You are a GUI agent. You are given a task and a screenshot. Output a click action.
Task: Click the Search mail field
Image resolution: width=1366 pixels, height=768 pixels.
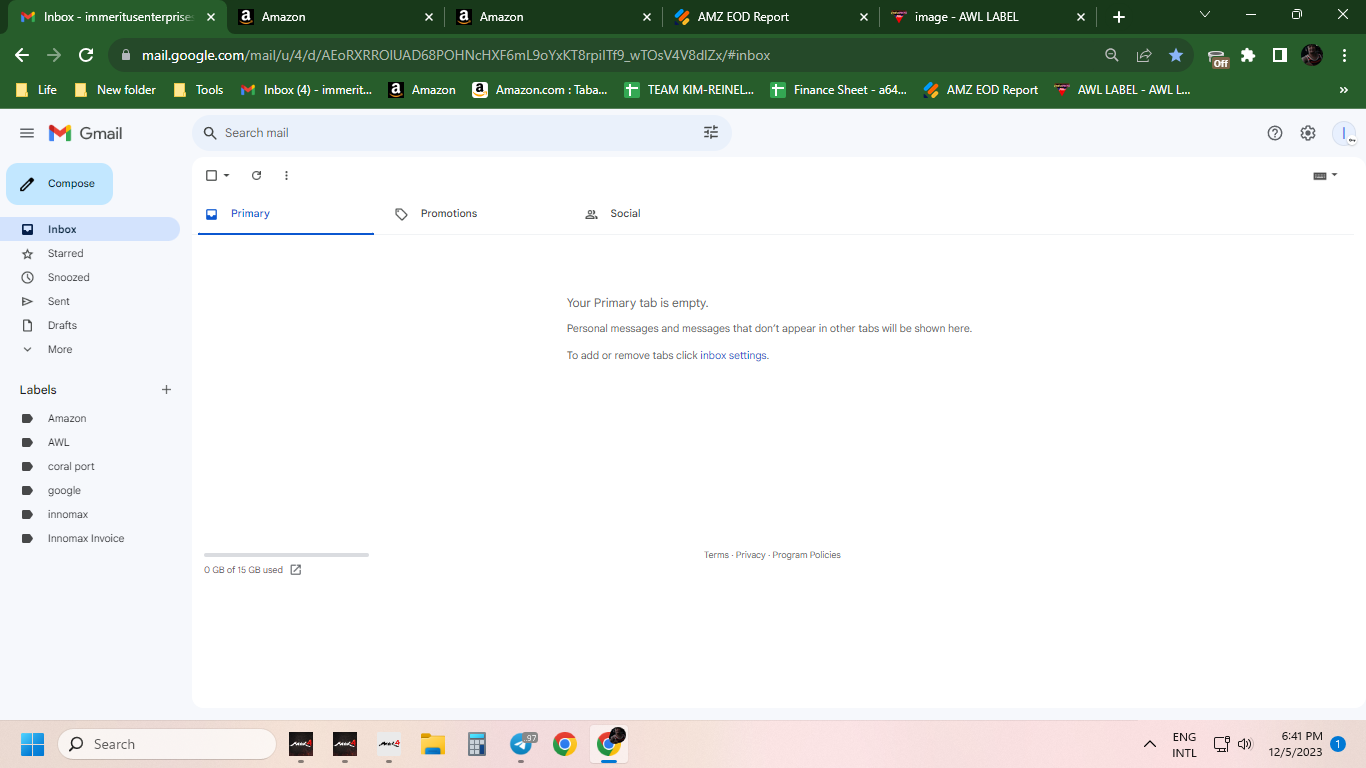click(460, 133)
